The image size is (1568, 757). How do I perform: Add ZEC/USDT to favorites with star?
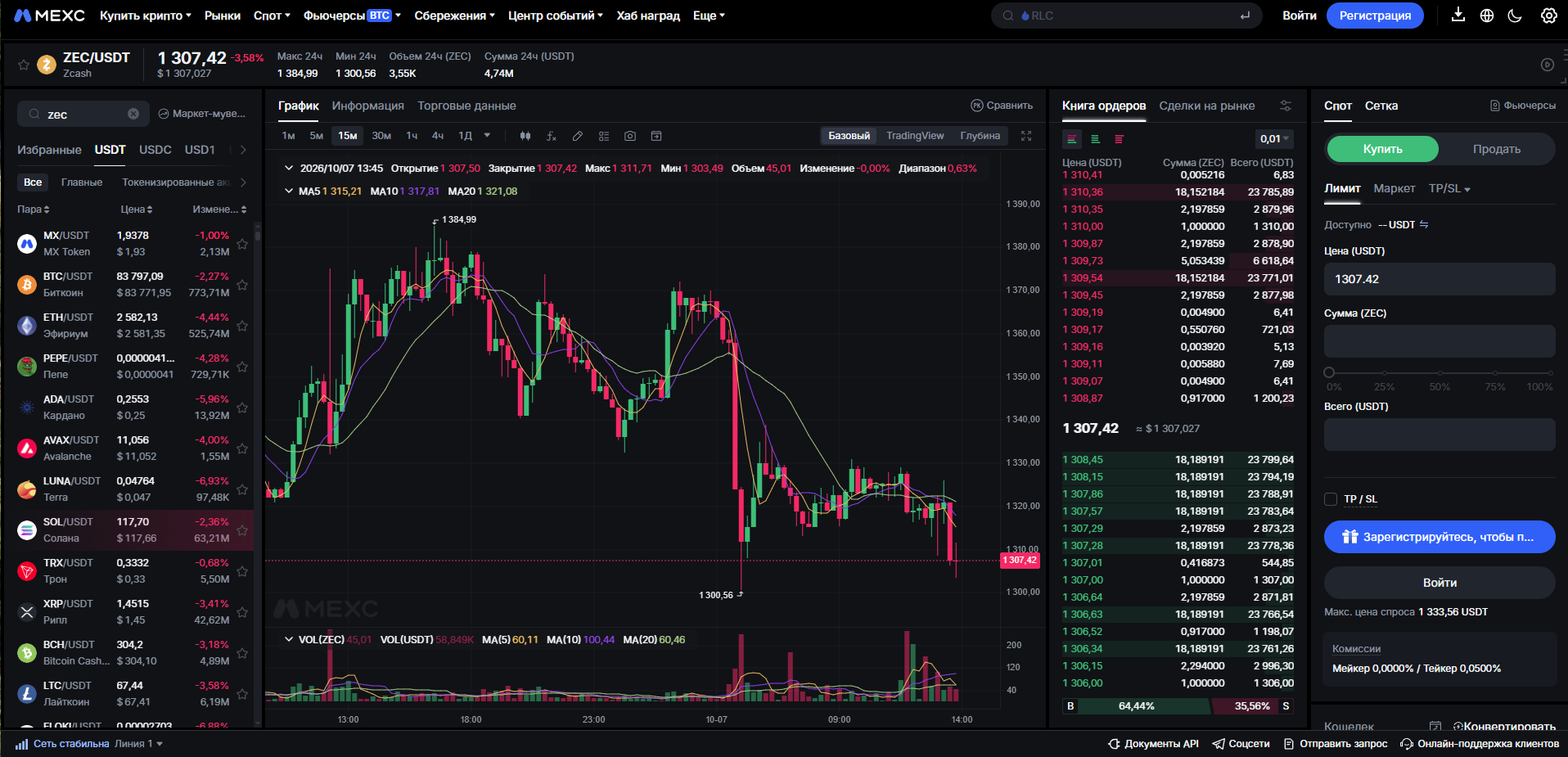(x=24, y=65)
